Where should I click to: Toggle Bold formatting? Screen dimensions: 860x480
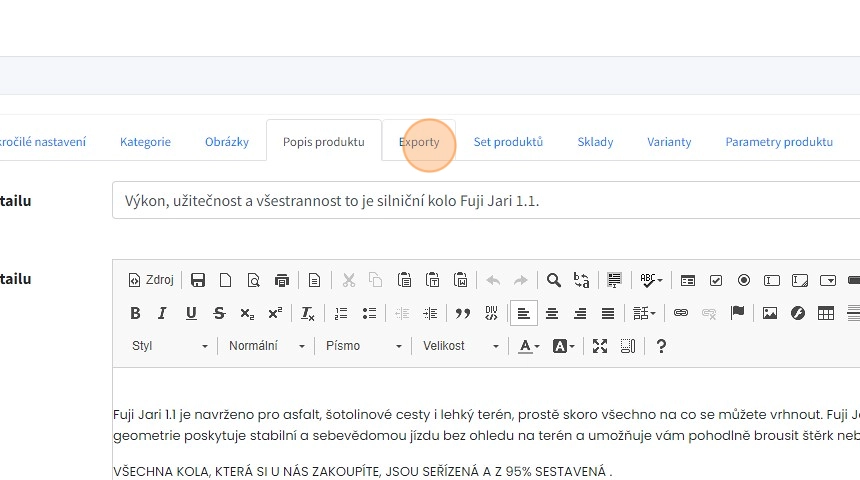[x=135, y=313]
